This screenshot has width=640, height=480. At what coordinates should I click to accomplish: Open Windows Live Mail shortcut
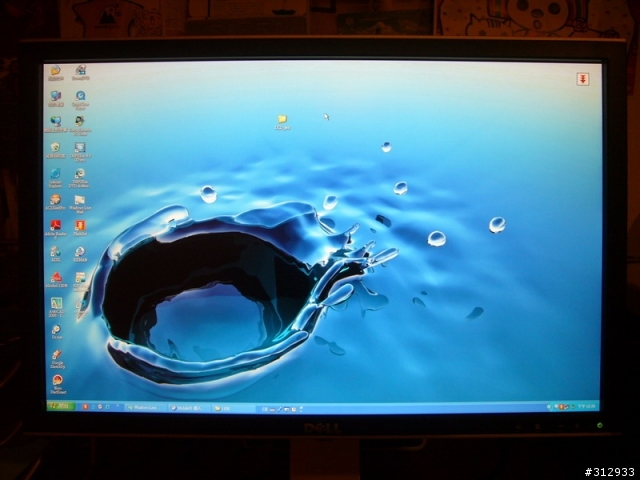80,204
